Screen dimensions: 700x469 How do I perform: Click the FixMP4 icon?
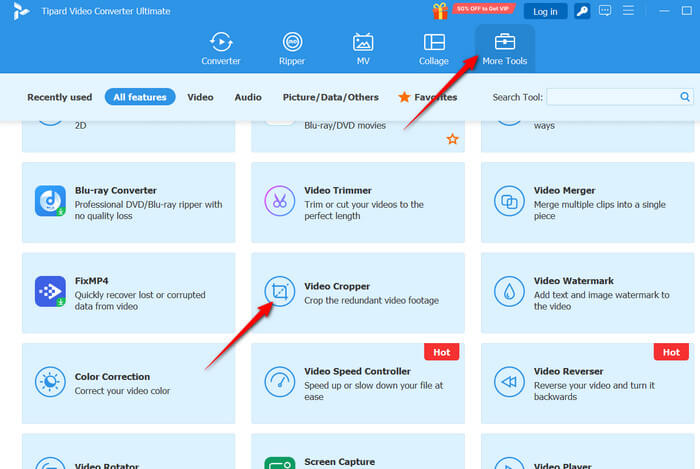pyautogui.click(x=50, y=291)
